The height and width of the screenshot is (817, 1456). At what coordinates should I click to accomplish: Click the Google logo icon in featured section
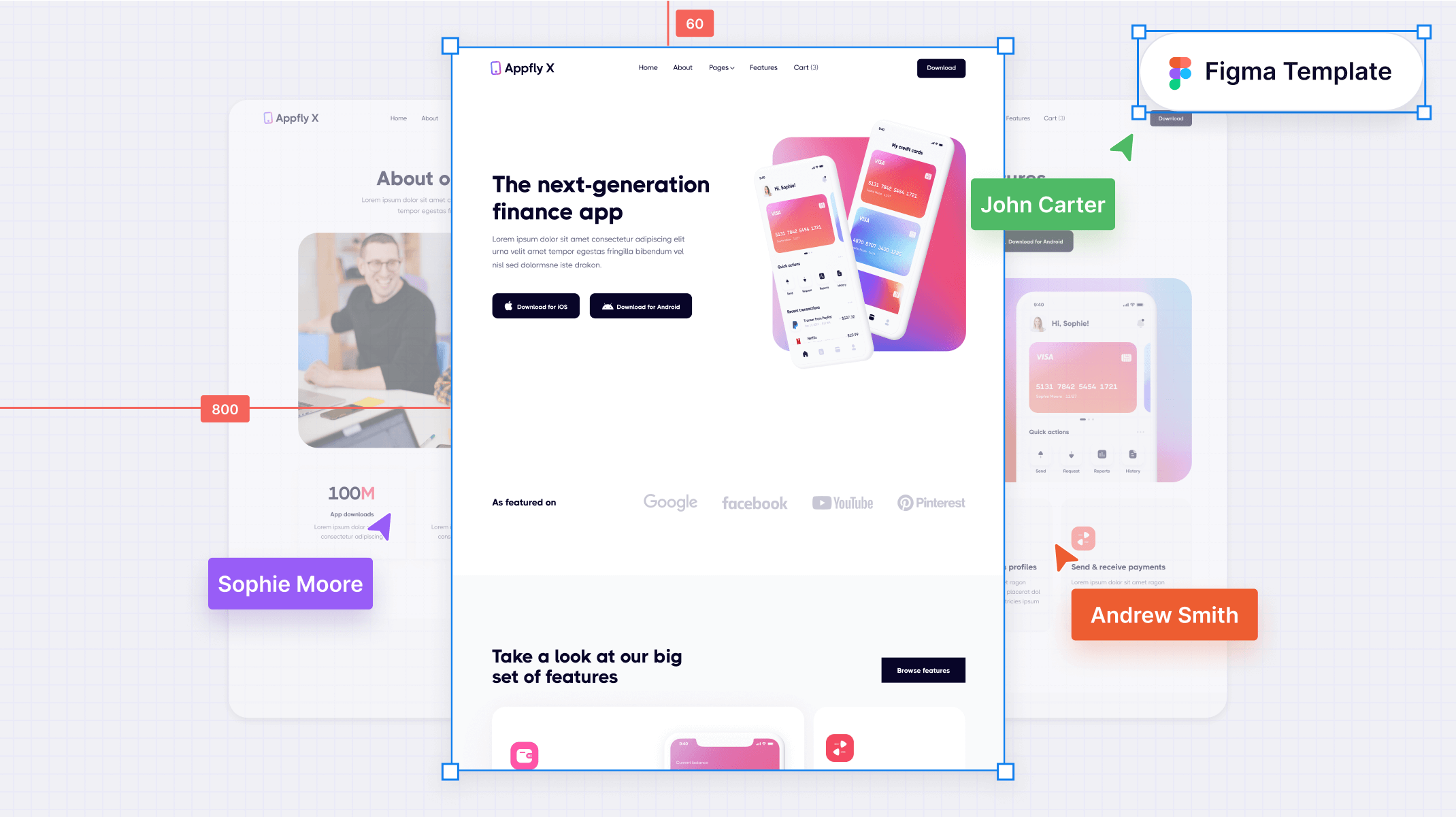pos(671,502)
